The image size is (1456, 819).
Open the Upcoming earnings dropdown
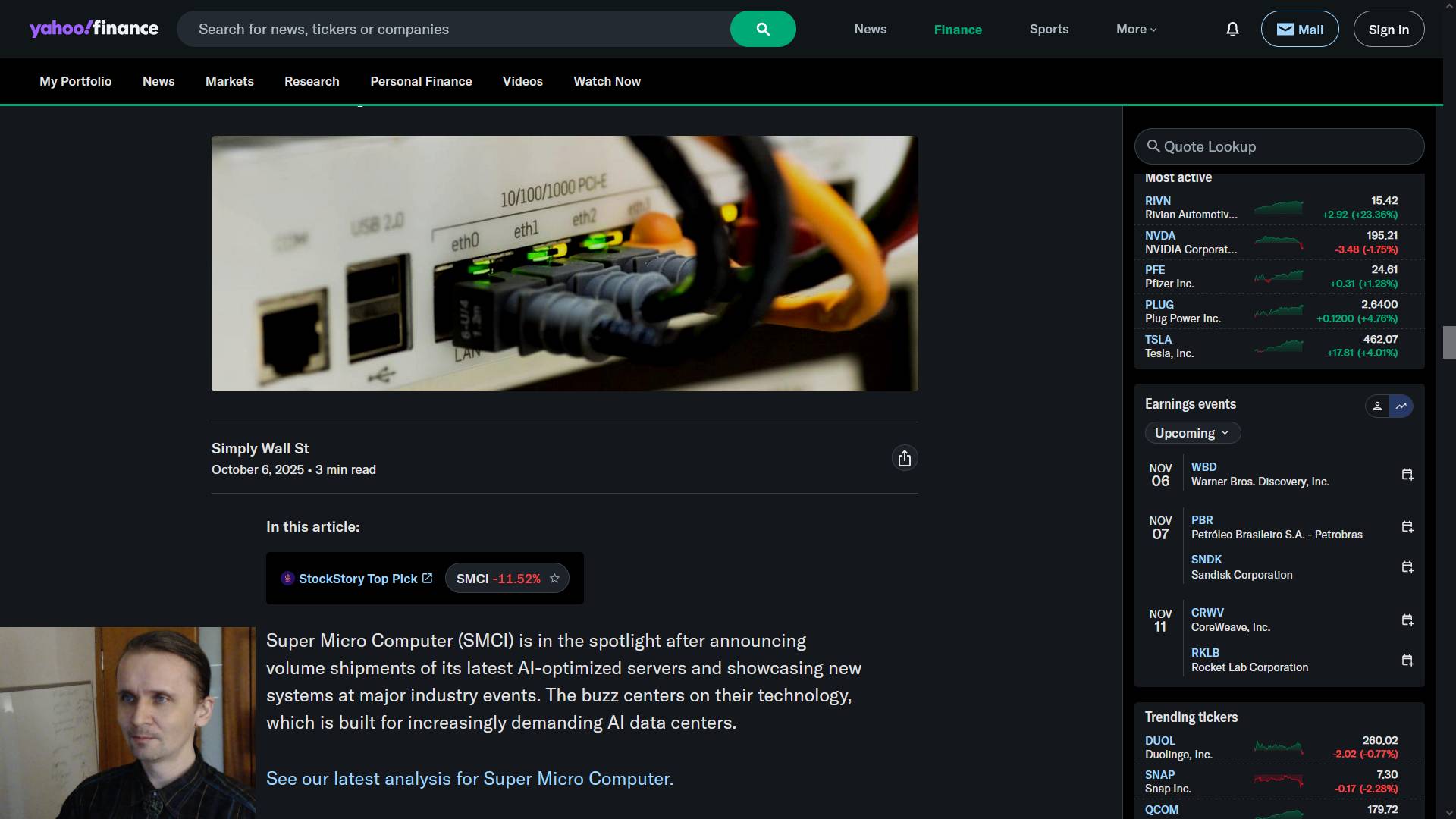click(1192, 433)
